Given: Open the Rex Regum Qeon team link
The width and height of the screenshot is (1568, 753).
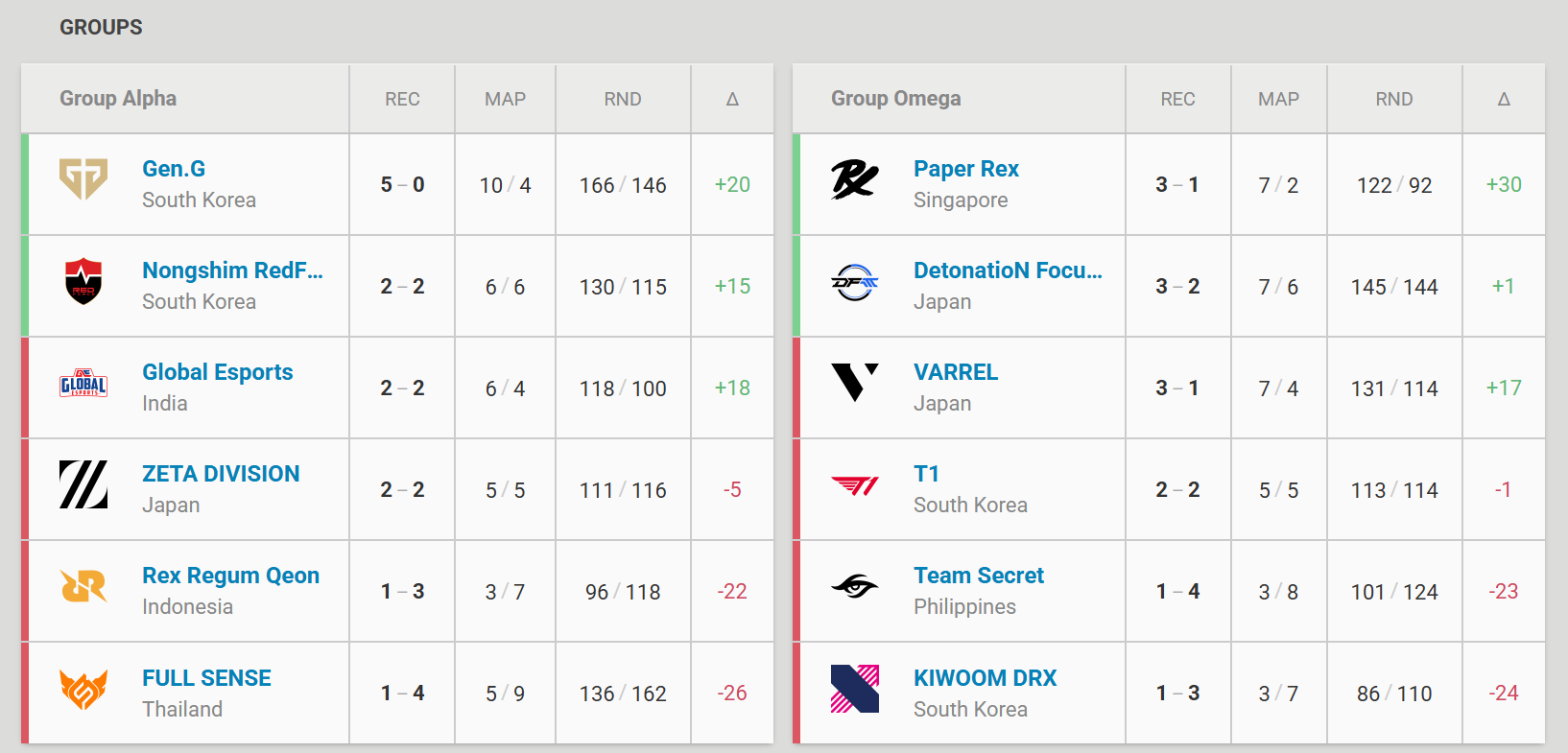Looking at the screenshot, I should 231,576.
